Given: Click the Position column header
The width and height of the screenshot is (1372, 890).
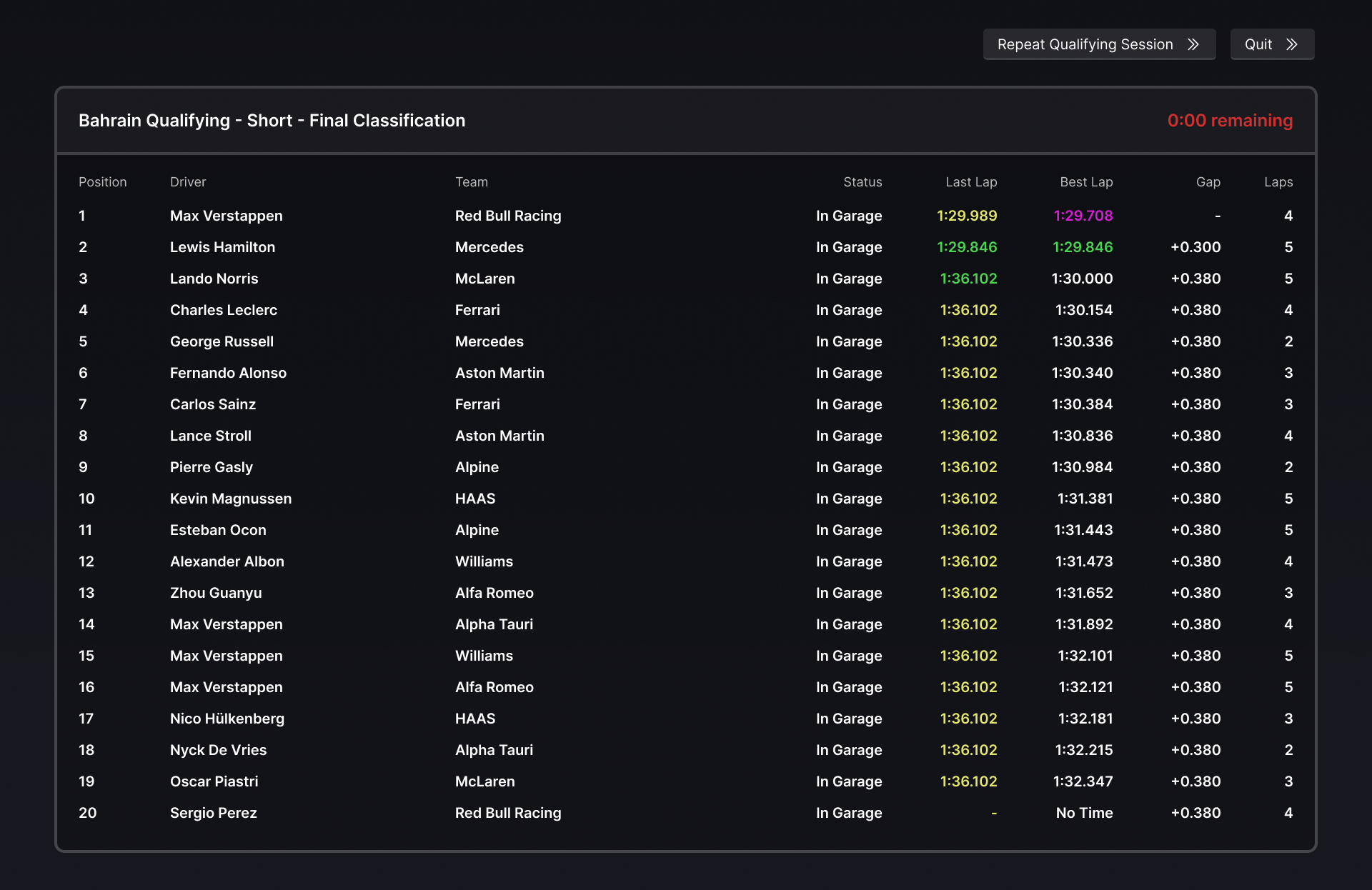Looking at the screenshot, I should [x=102, y=182].
